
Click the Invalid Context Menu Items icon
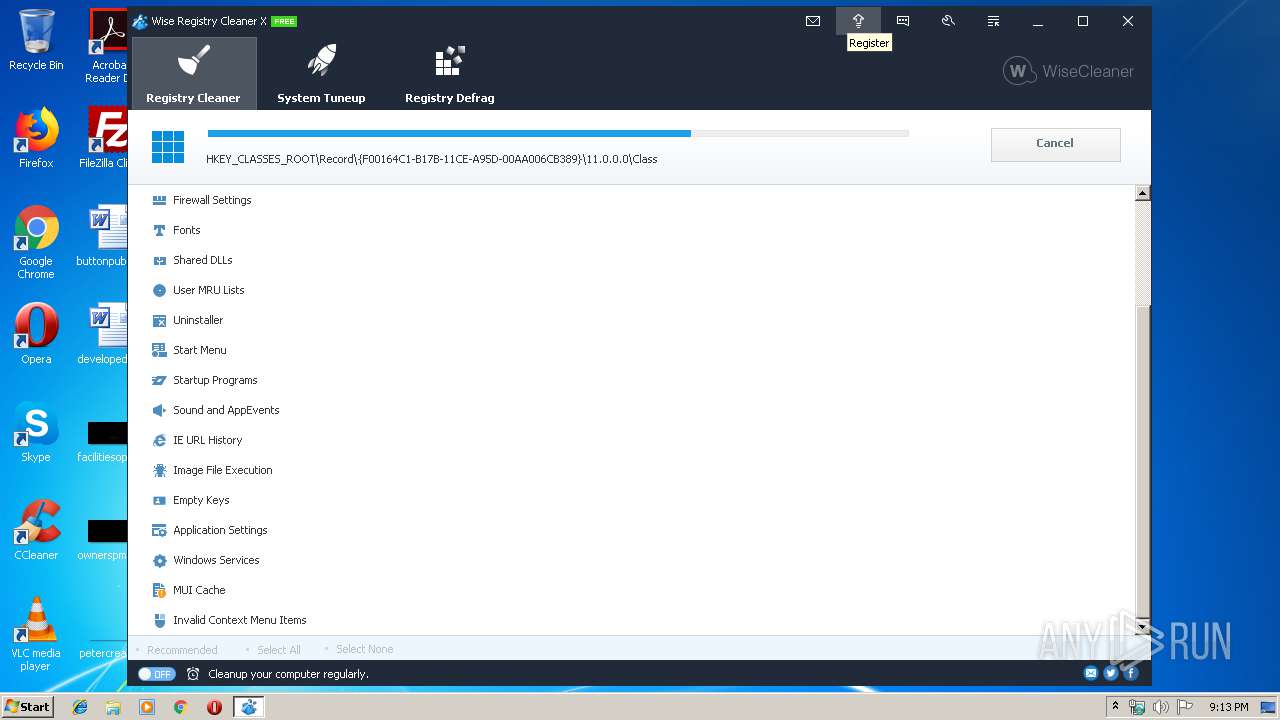click(x=159, y=620)
